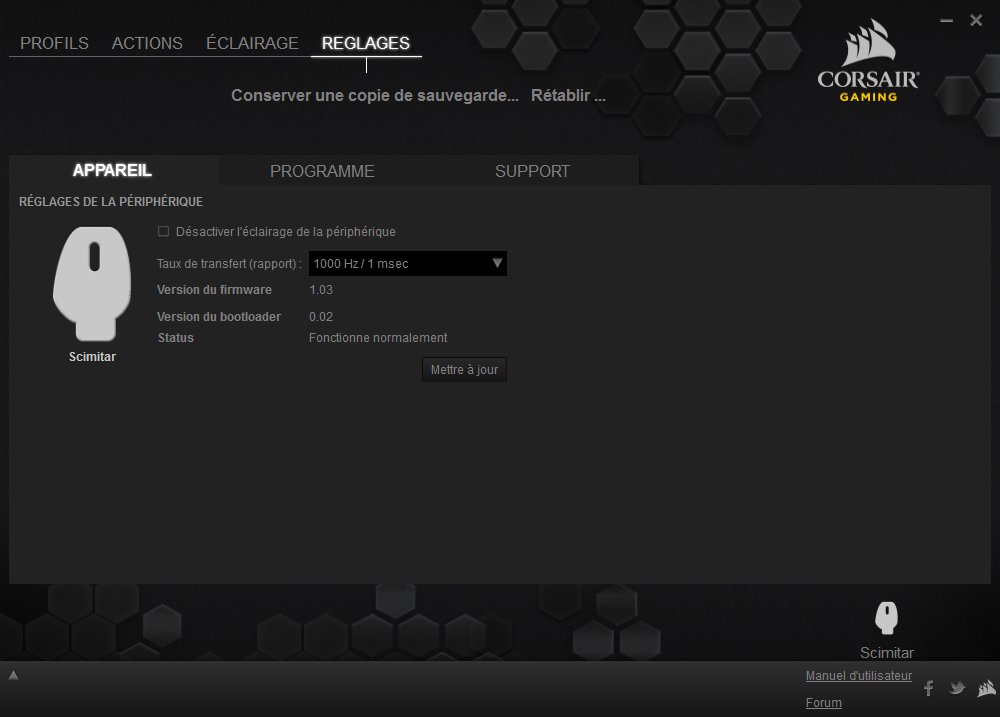This screenshot has height=717, width=1000.
Task: Select the REGLAGES tab
Action: point(365,43)
